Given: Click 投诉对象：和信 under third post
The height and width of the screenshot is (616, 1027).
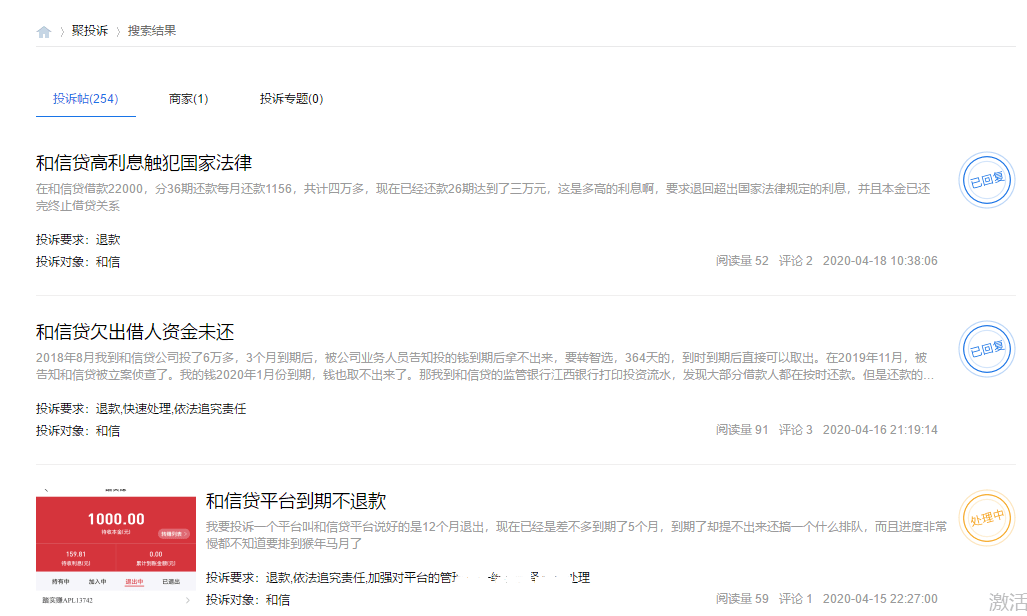Looking at the screenshot, I should pyautogui.click(x=248, y=600).
